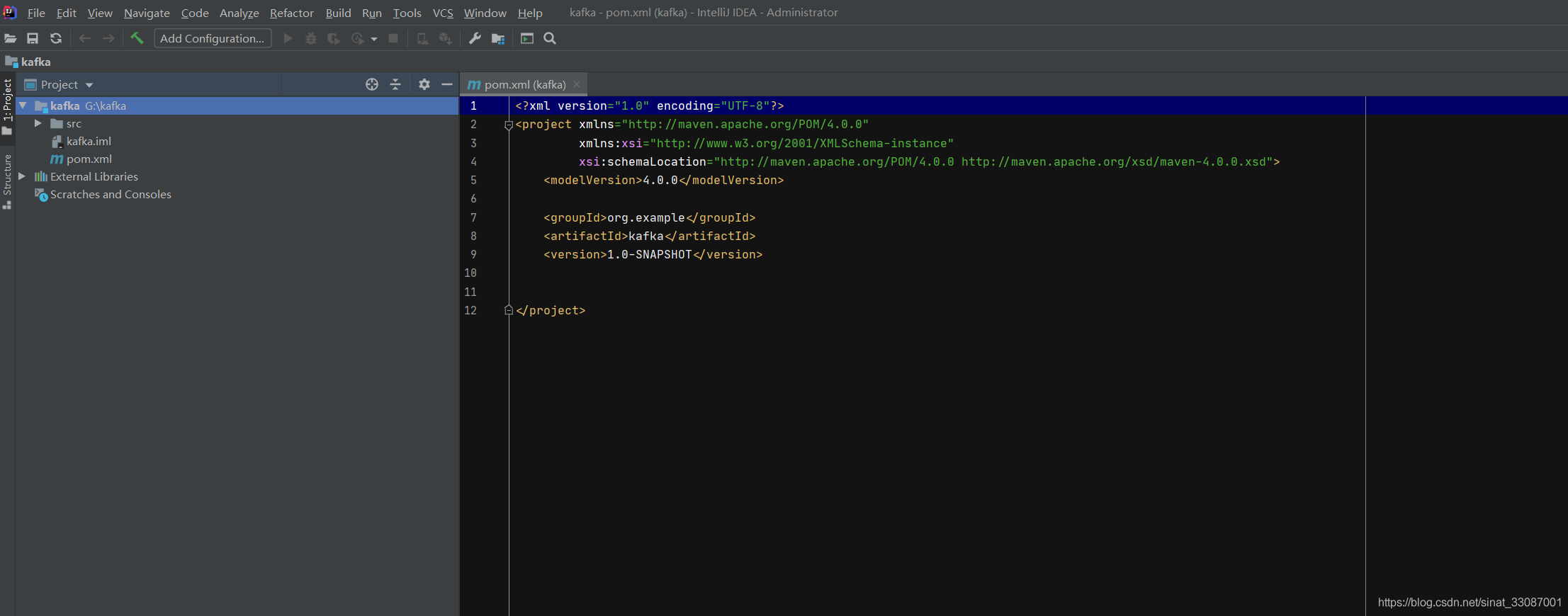
Task: Select pom.xml in the project tree
Action: coord(89,159)
